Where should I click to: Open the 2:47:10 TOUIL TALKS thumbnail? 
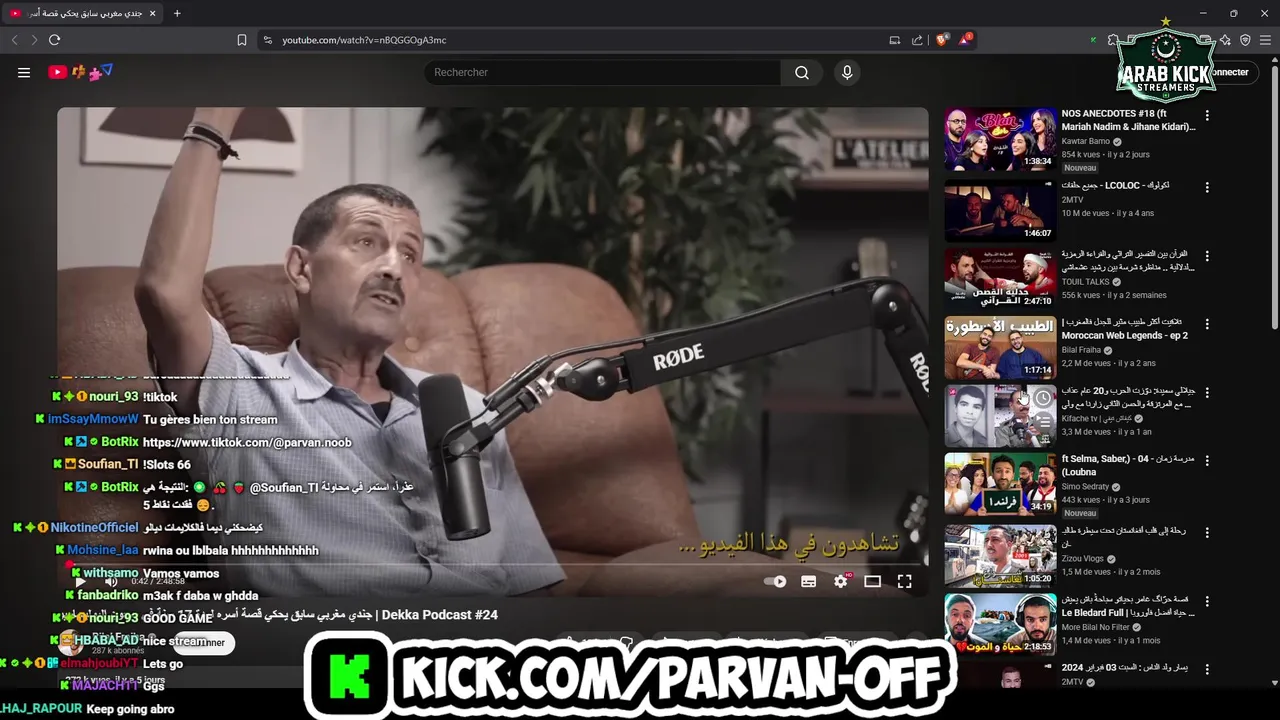[1000, 278]
